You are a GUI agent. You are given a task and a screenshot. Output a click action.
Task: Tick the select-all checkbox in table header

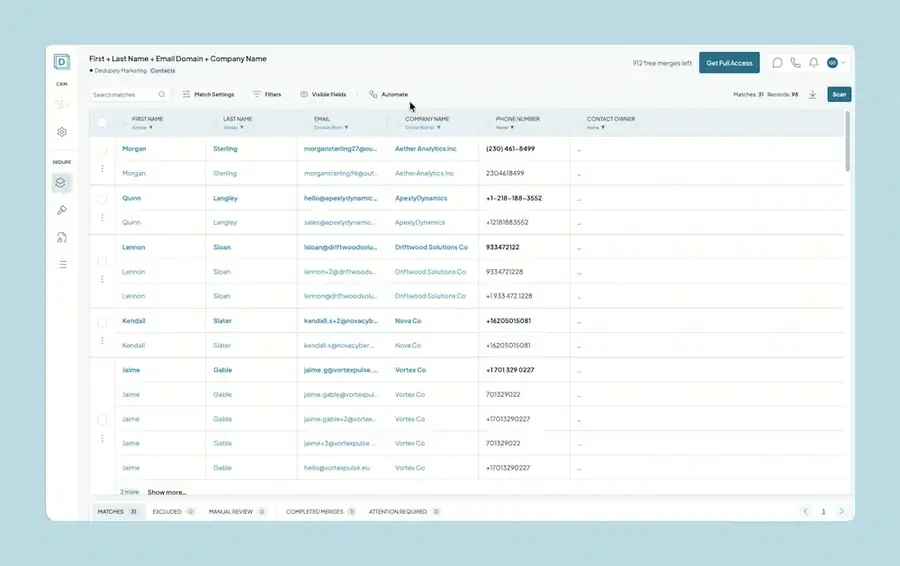pos(102,122)
